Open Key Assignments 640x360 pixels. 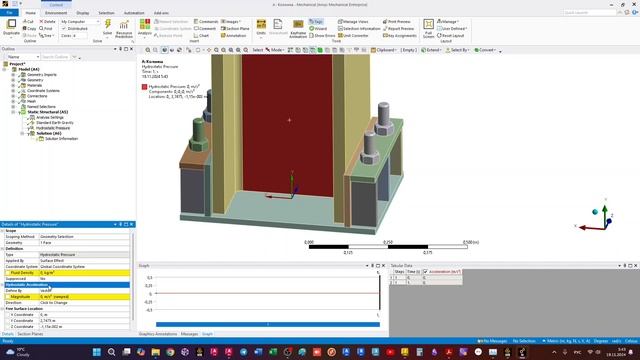(400, 36)
